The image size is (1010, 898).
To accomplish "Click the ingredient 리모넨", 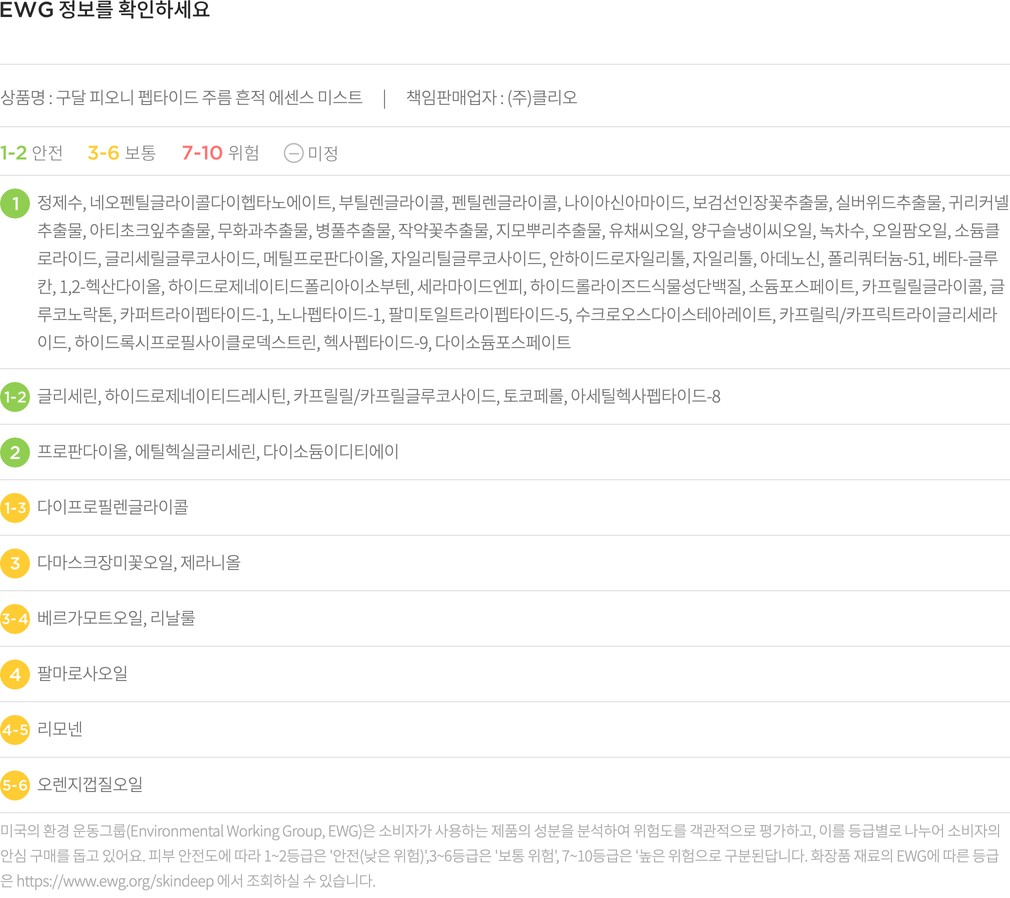I will point(60,730).
